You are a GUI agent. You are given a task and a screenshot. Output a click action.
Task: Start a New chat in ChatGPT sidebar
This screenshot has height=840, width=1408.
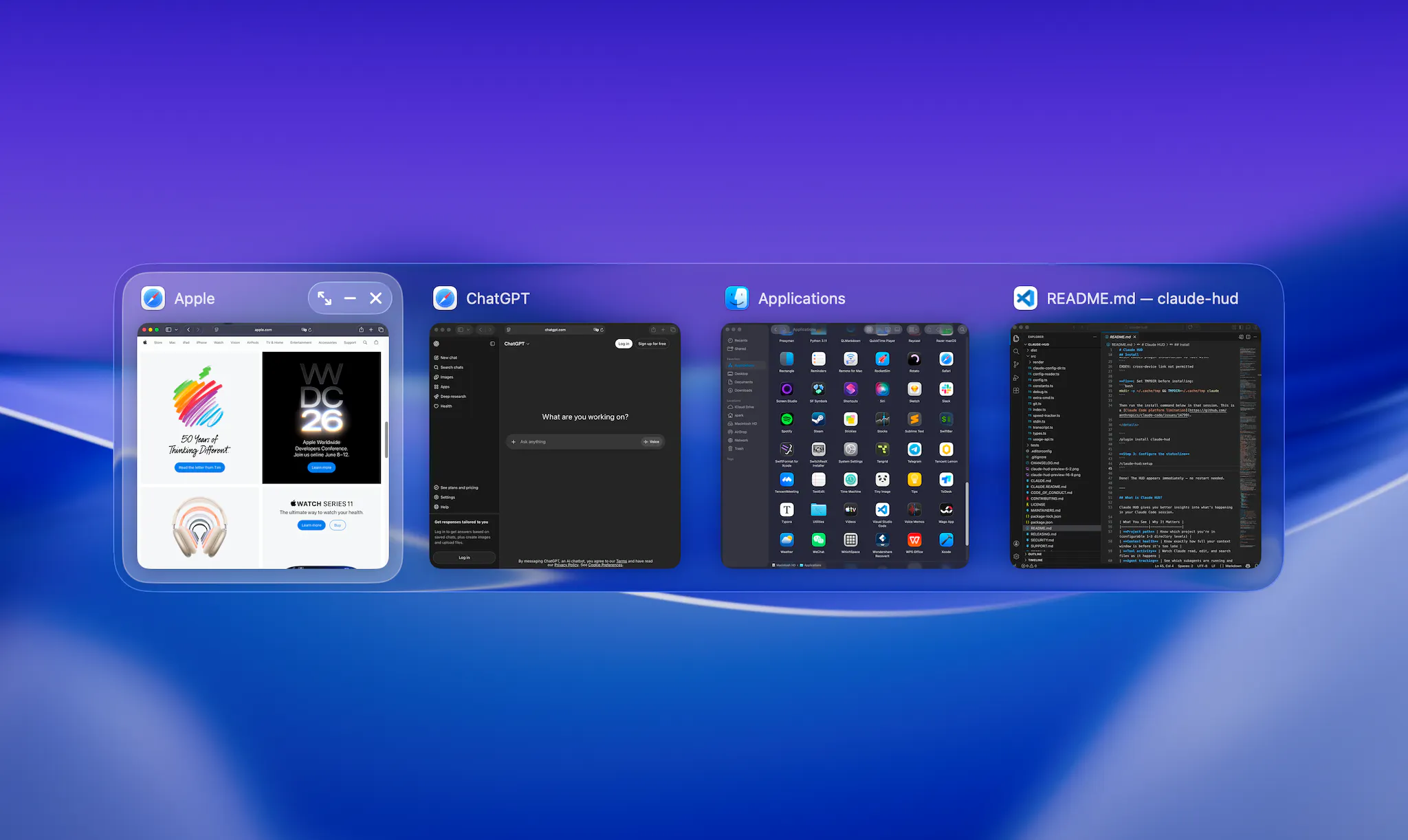pos(445,357)
